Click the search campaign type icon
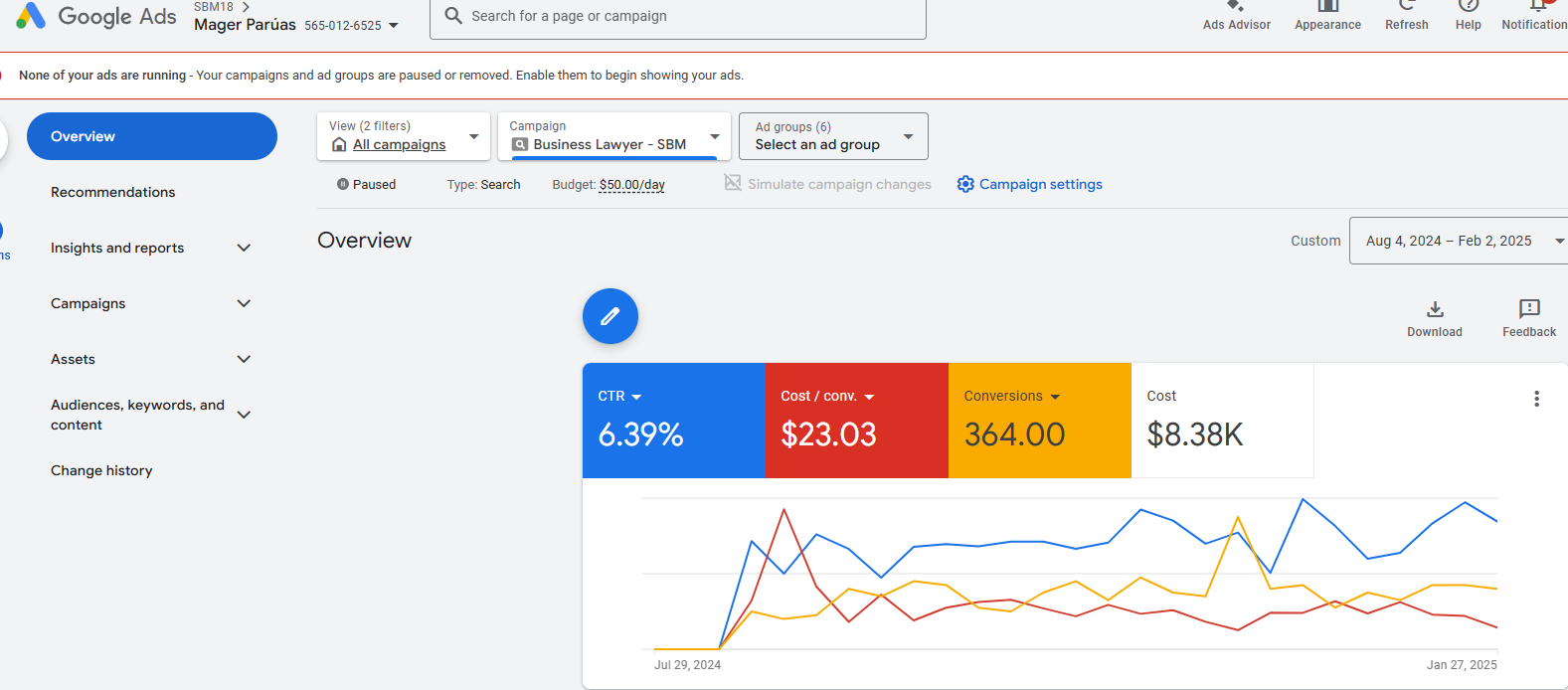The width and height of the screenshot is (1568, 690). click(520, 145)
